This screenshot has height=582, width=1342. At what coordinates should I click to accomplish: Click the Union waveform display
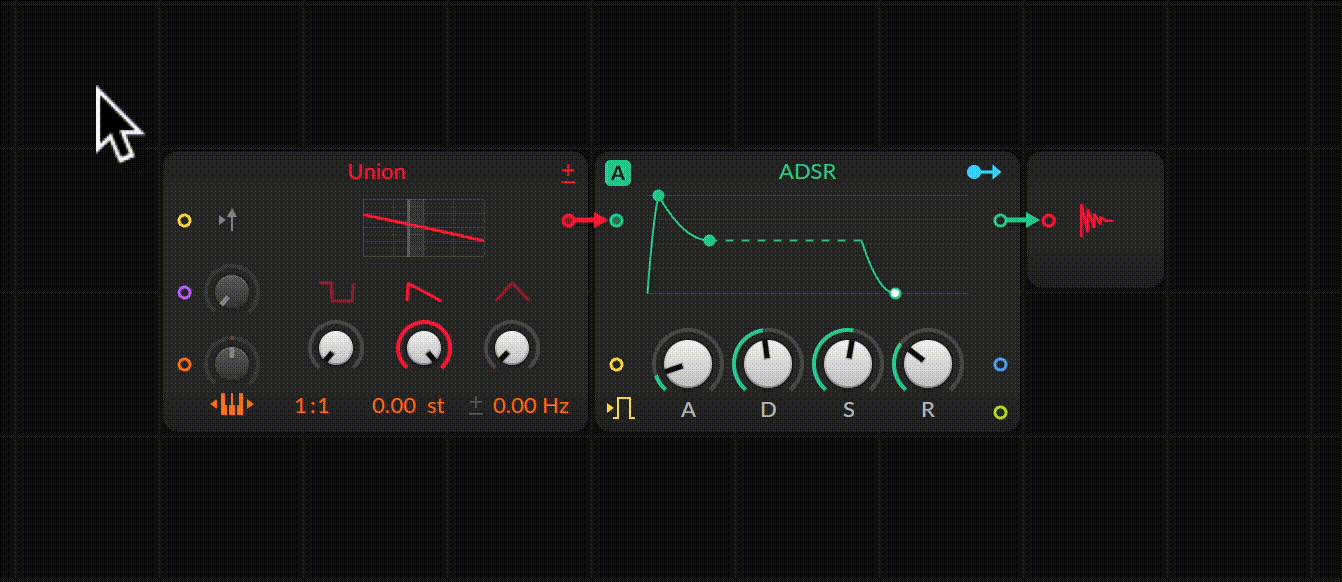[424, 228]
